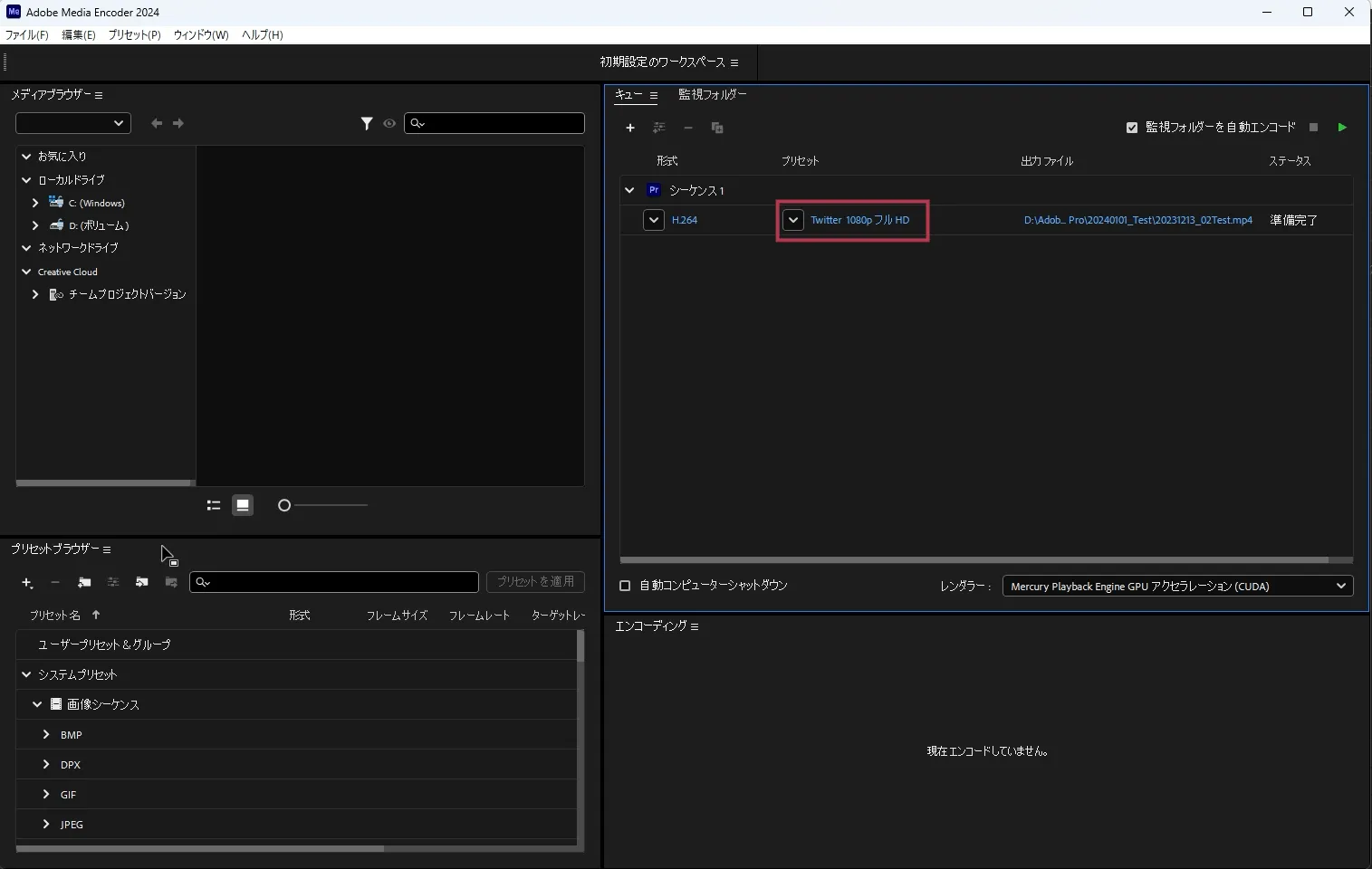Open the エンコーディング panel menu icon

pyautogui.click(x=695, y=626)
